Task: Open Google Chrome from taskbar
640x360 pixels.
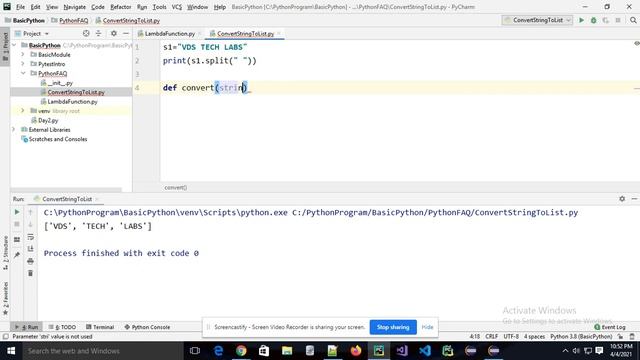Action: [241, 351]
